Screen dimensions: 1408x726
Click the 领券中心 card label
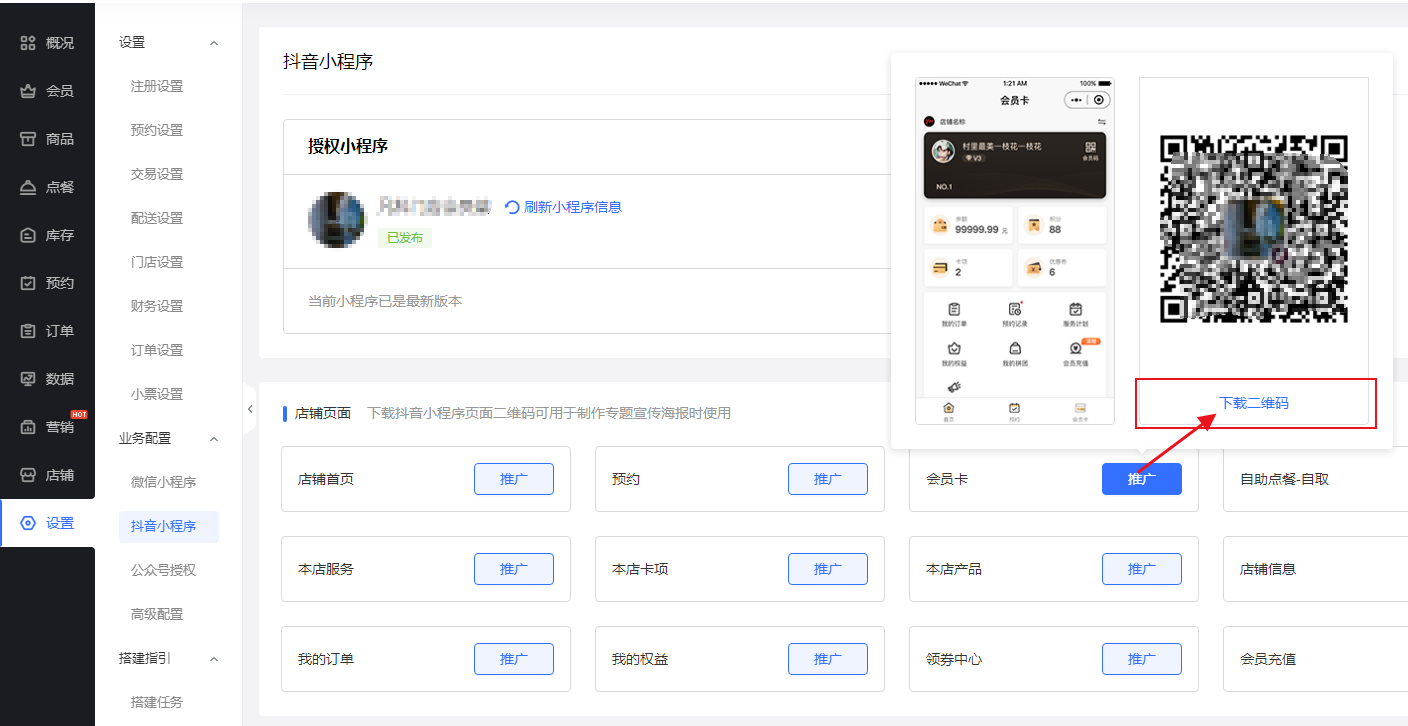954,659
